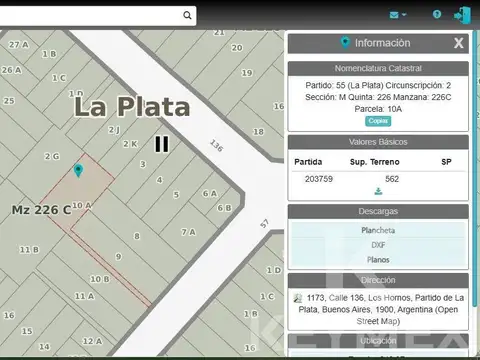Click the street map icon beside address

[x=297, y=298]
